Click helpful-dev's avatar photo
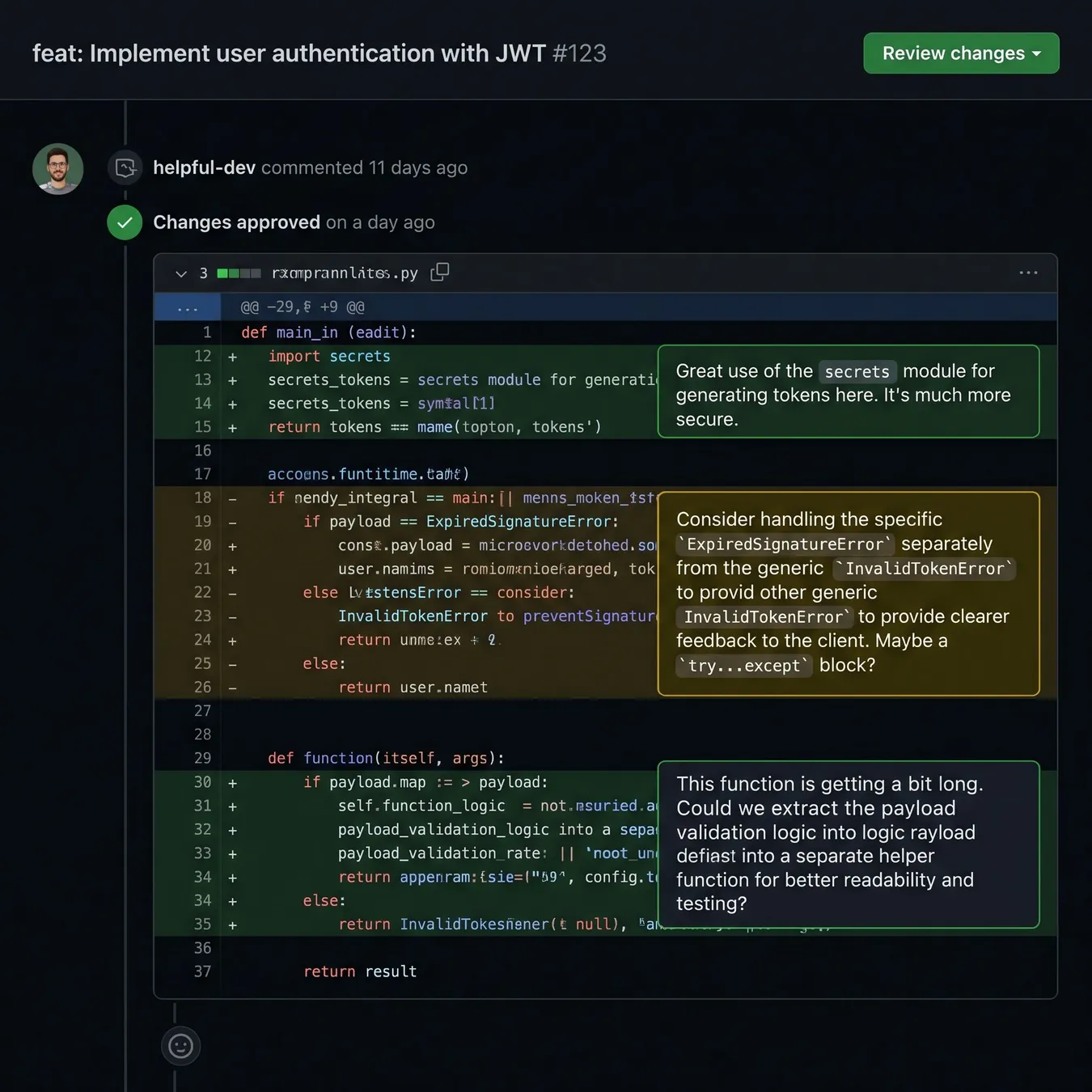 coord(57,169)
